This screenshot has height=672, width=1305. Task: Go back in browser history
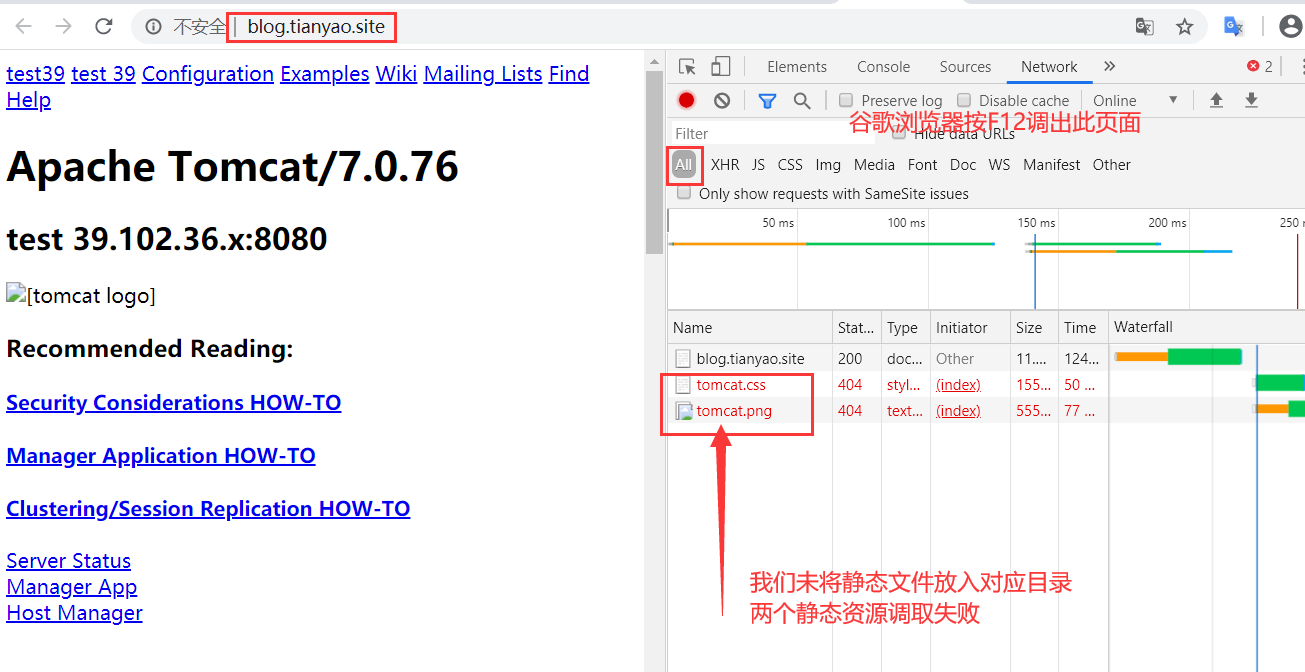tap(24, 27)
